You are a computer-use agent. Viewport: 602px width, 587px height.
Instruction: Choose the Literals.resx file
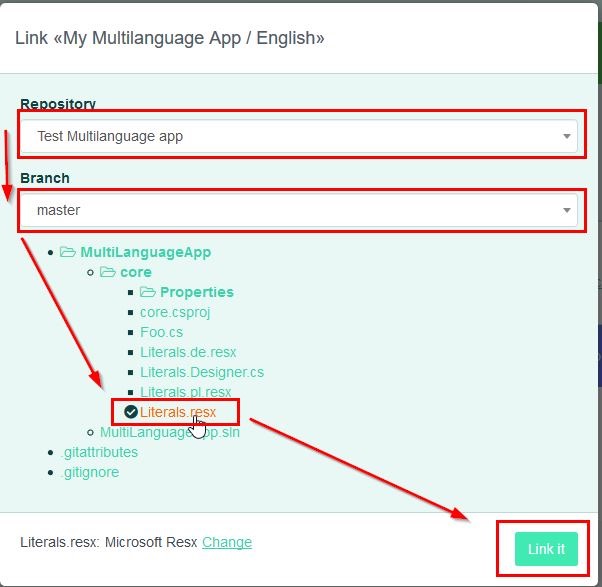(x=177, y=412)
